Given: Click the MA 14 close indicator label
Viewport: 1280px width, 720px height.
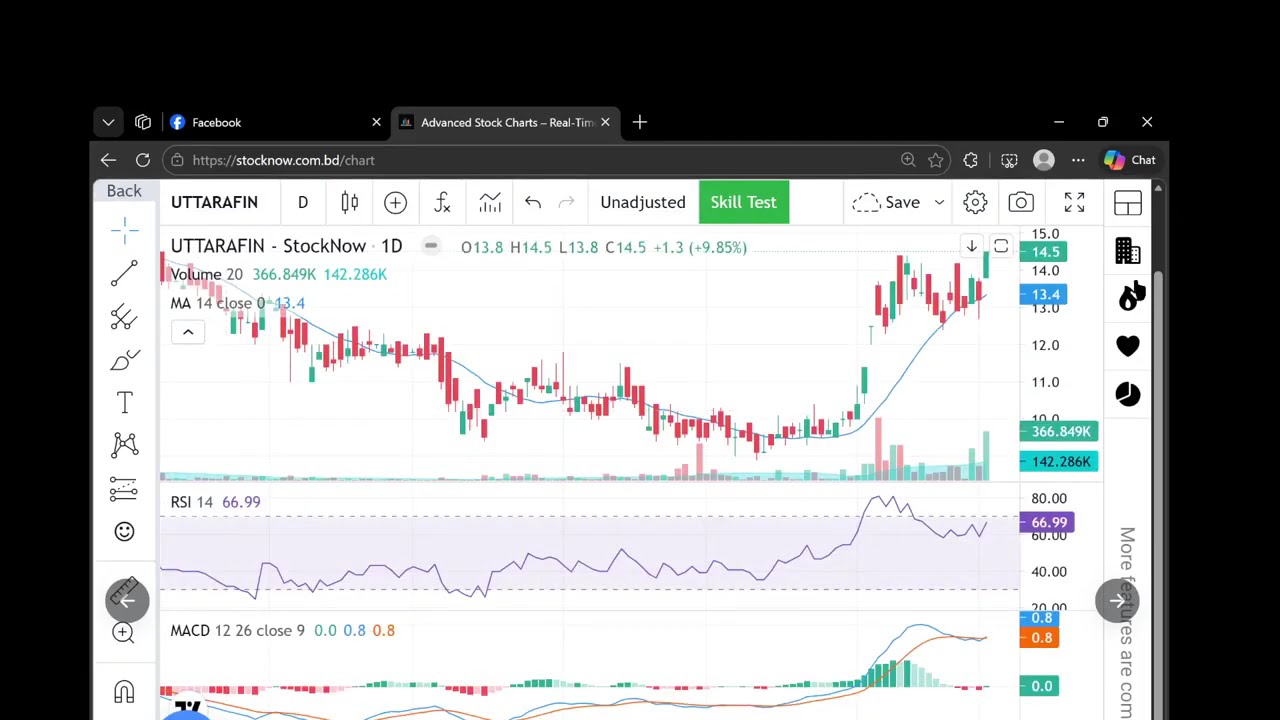Looking at the screenshot, I should tap(218, 303).
